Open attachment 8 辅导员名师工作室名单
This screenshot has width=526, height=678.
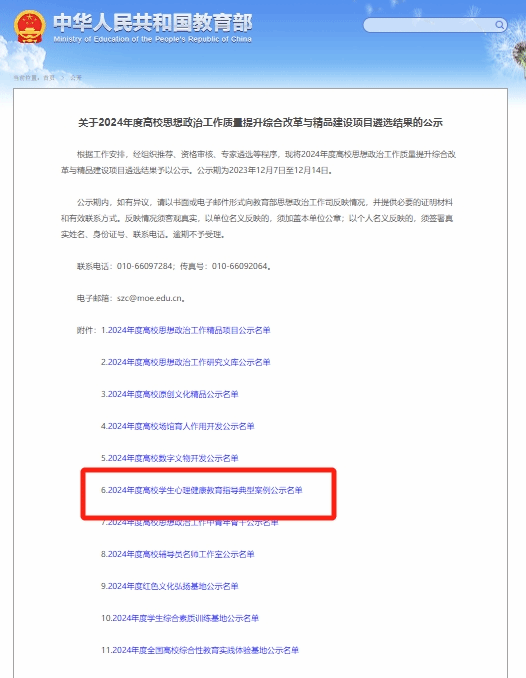coord(177,554)
